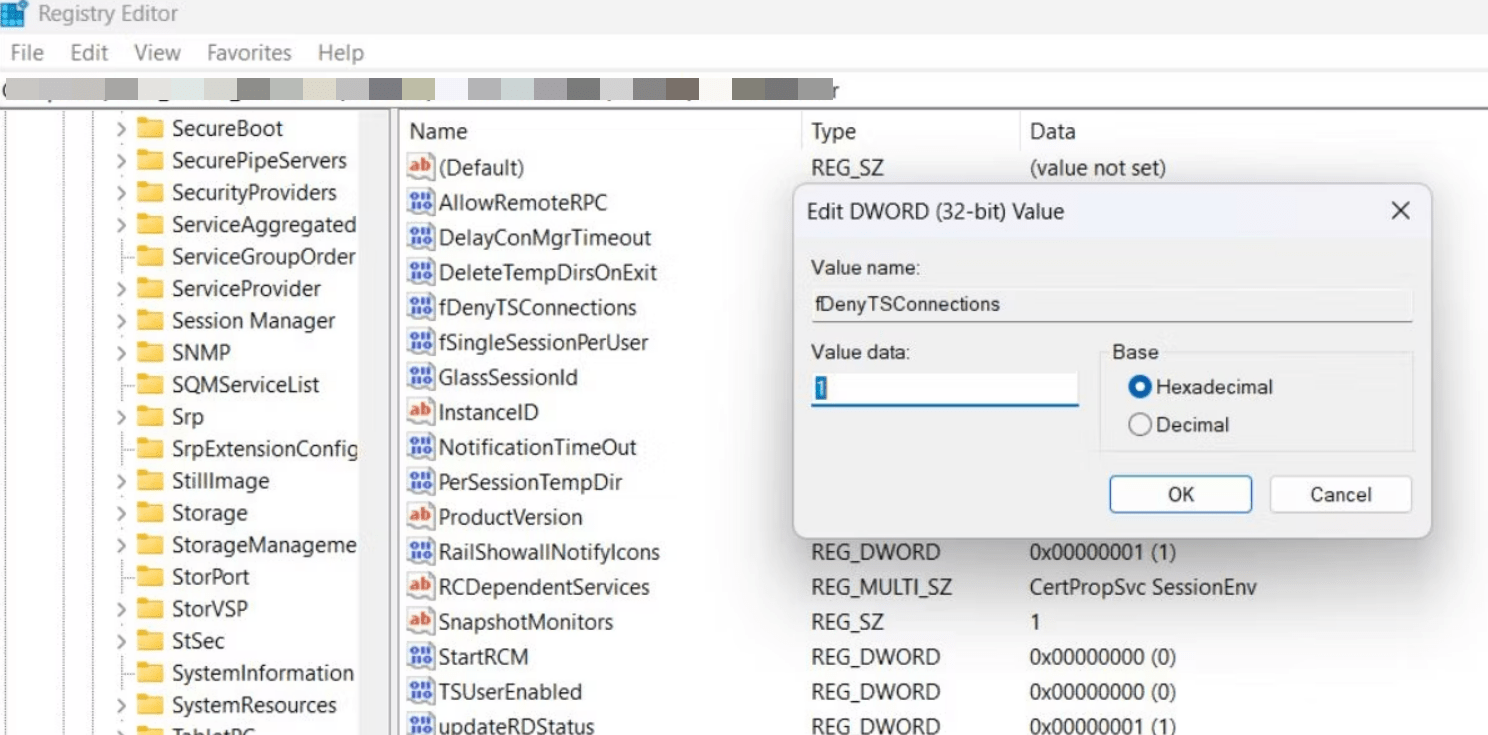Screen dimensions: 1488x735
Task: Expand the SecureBoot tree node
Action: (121, 129)
